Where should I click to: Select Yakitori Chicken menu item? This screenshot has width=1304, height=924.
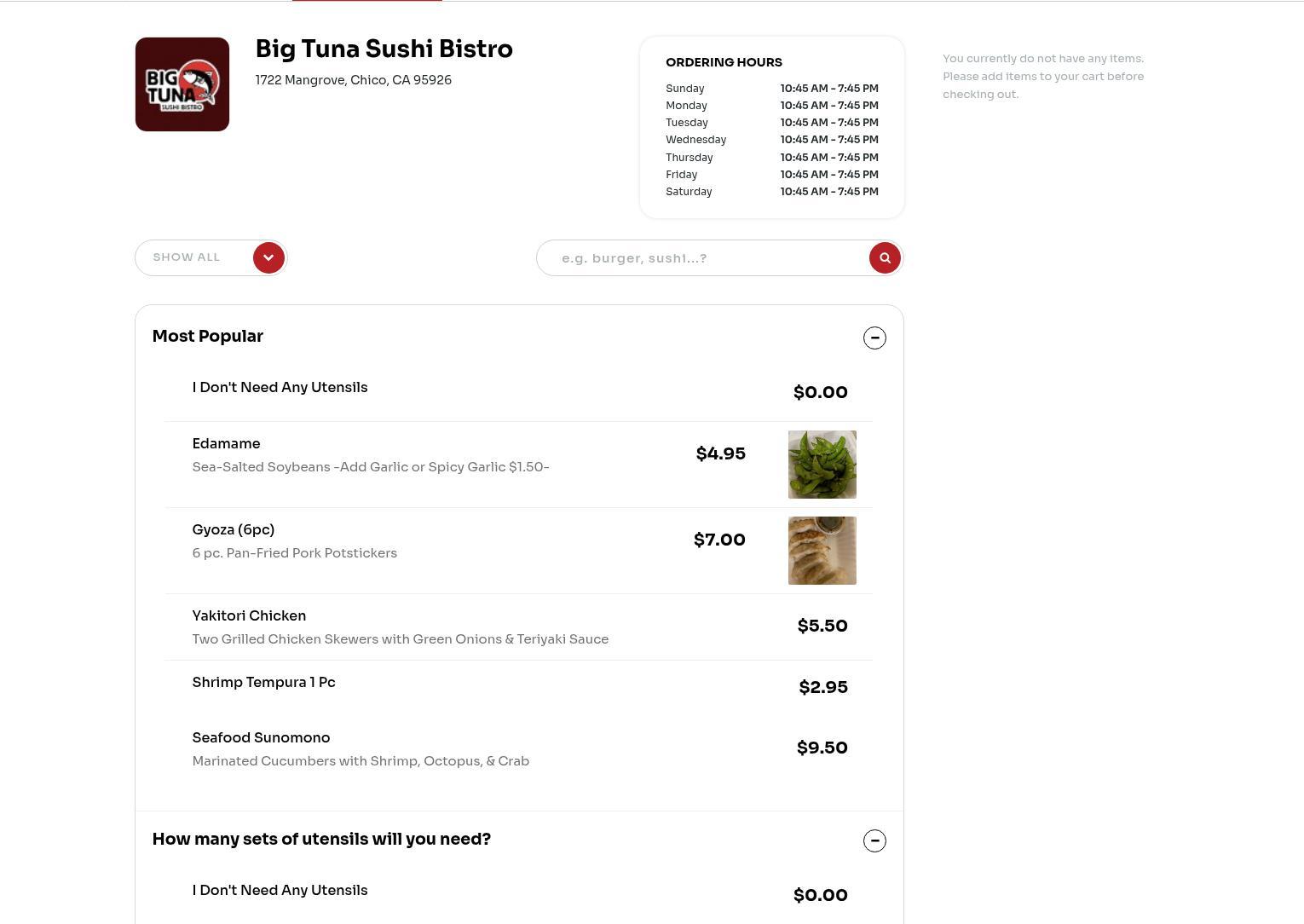tap(519, 627)
